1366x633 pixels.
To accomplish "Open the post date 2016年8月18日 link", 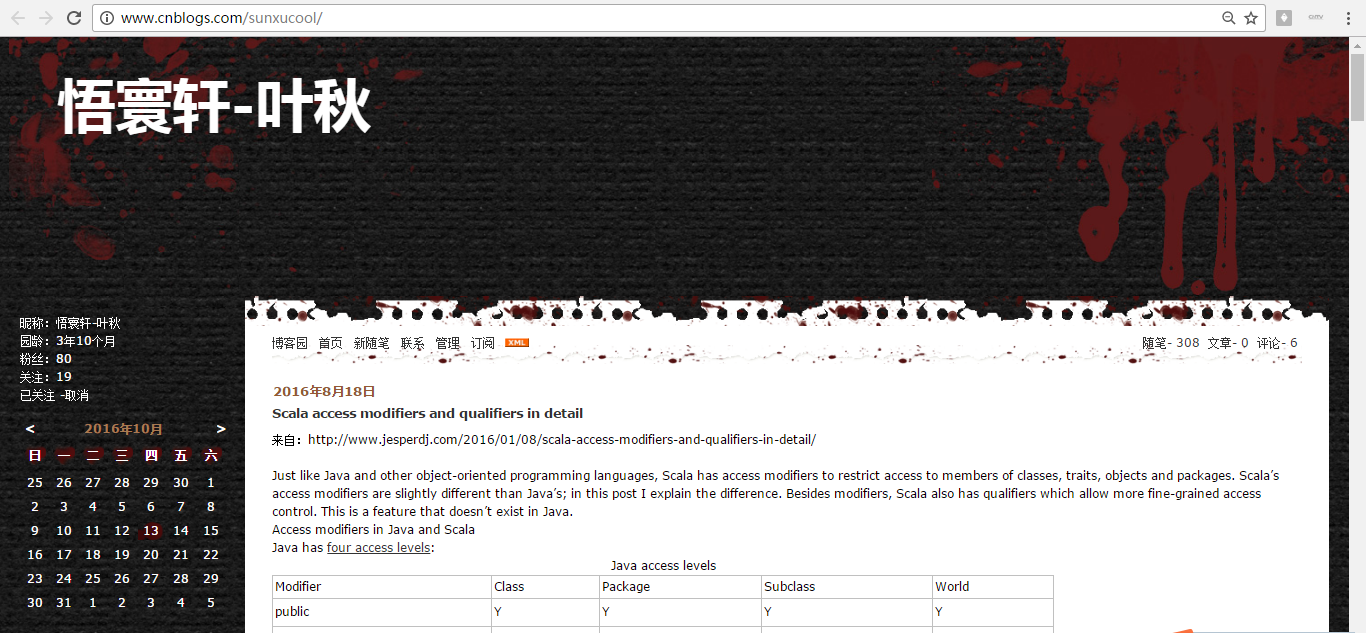I will click(x=325, y=391).
